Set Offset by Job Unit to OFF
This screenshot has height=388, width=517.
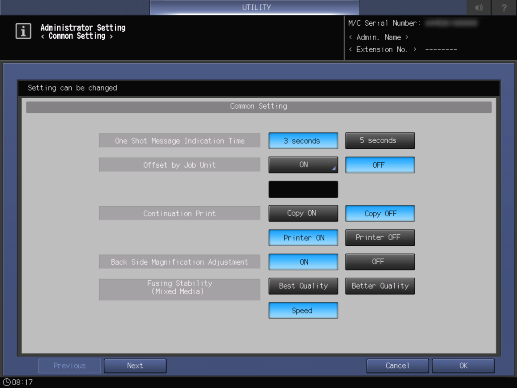pyautogui.click(x=380, y=165)
